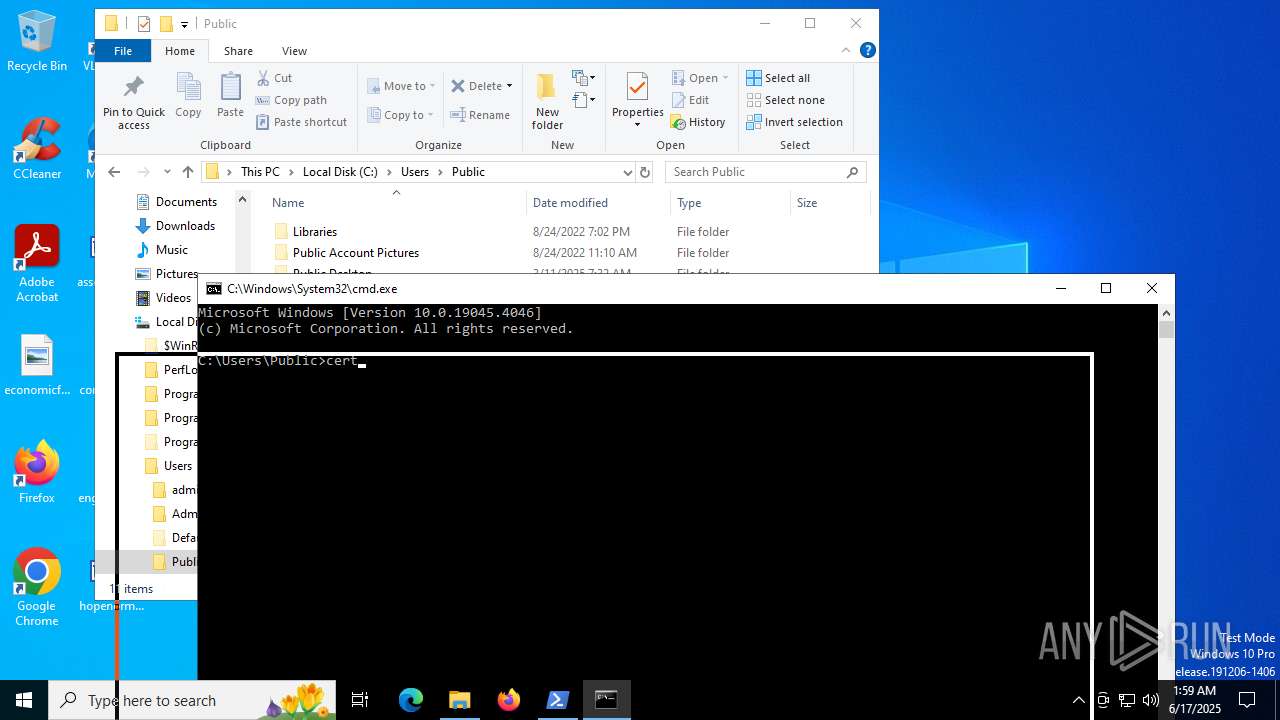1280x720 pixels.
Task: Expand Properties dropdown arrow
Action: coord(638,125)
